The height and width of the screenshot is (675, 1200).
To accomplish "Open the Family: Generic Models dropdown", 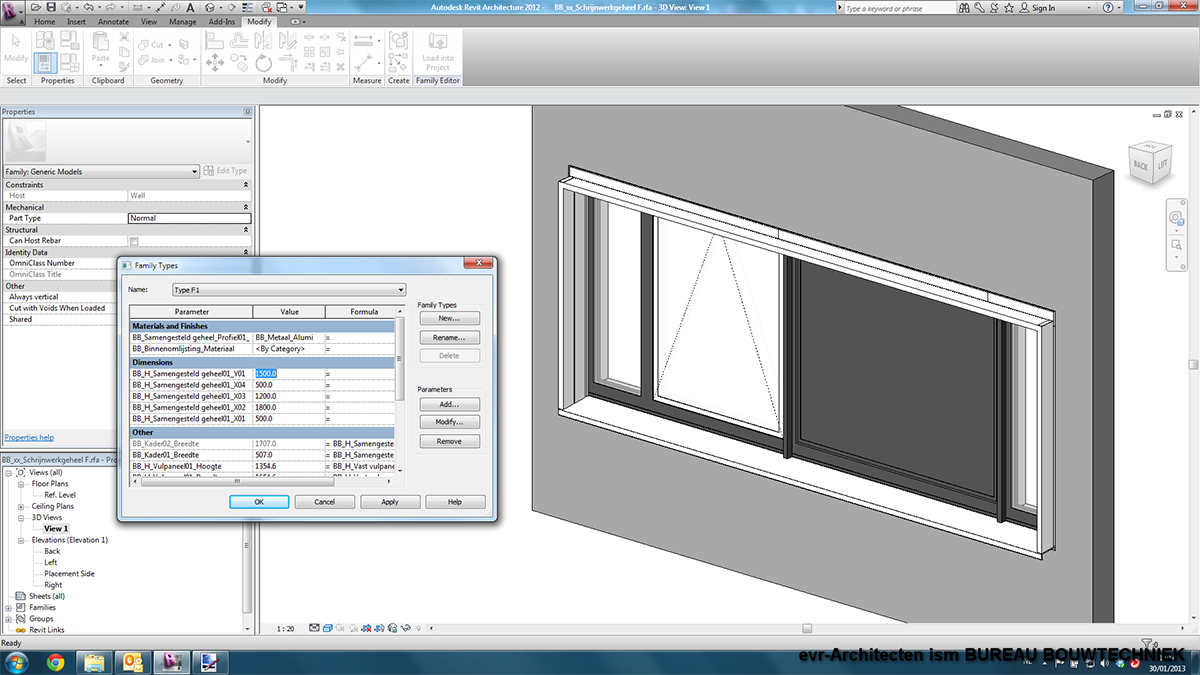I will [x=100, y=172].
